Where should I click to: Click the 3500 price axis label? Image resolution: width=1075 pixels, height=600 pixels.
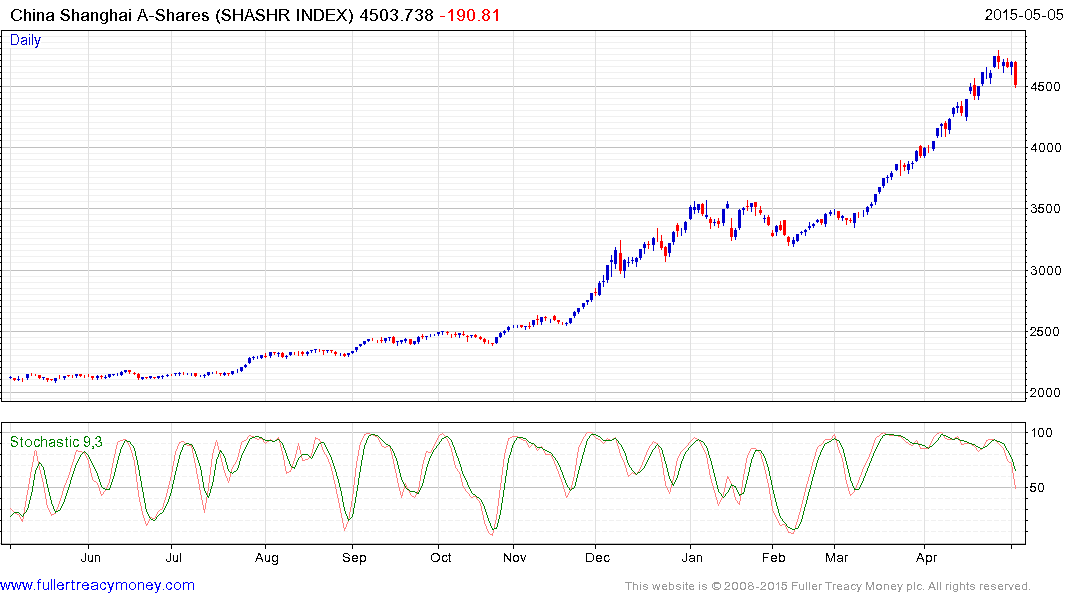[1046, 209]
